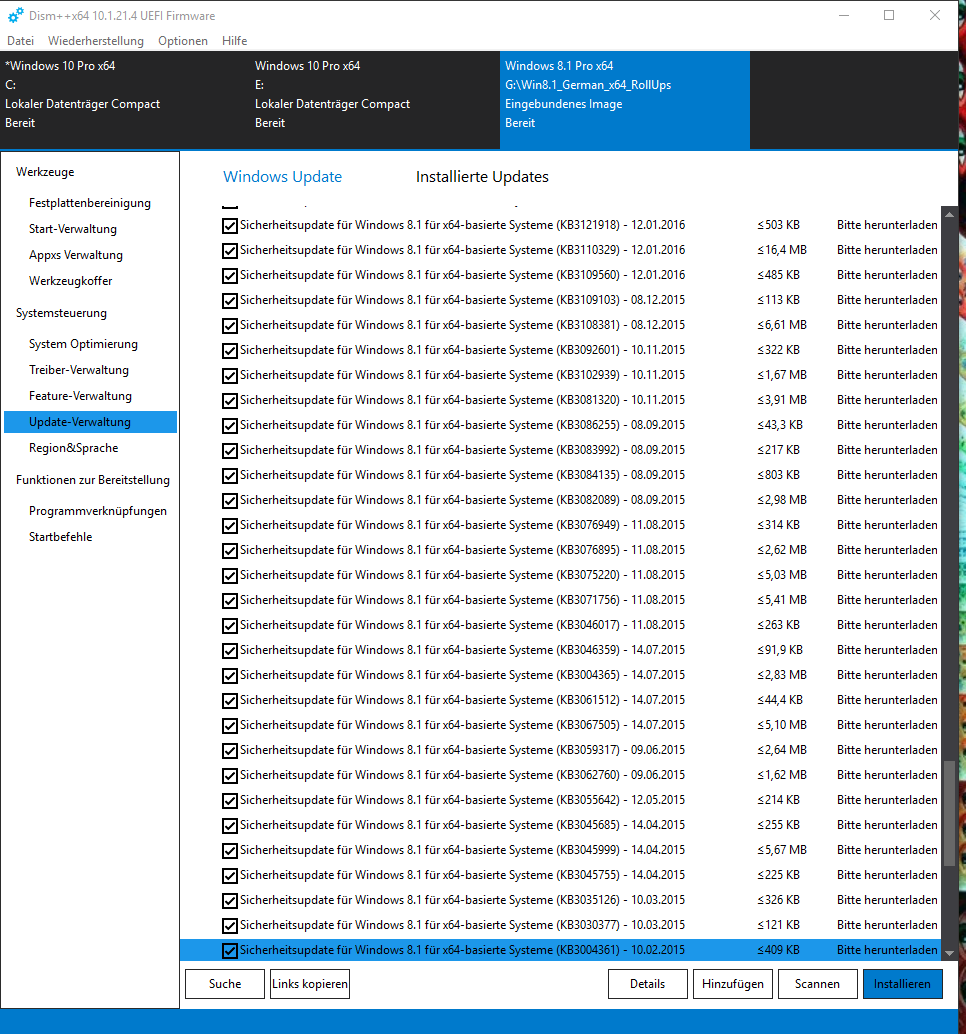Open Region&Sprache in sidebar

(x=73, y=448)
